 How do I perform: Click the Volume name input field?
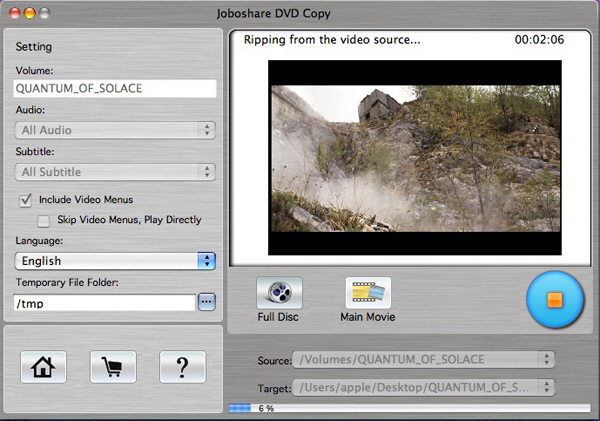point(115,88)
